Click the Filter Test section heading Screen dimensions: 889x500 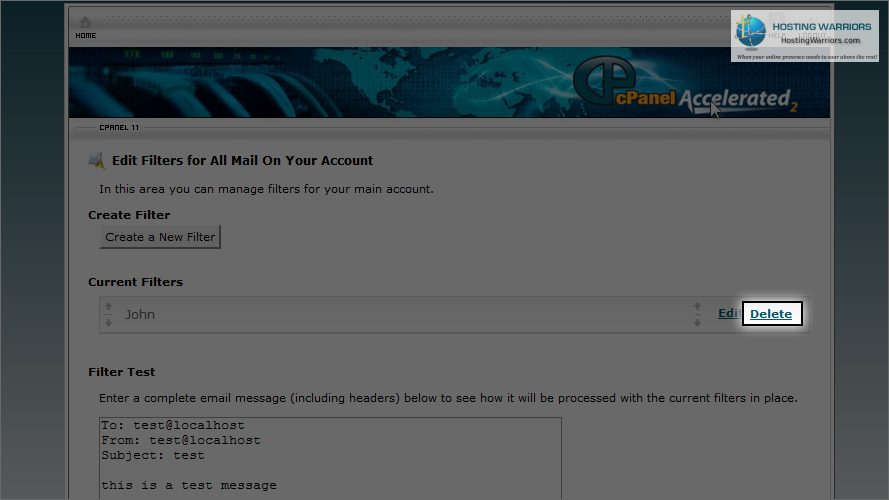[121, 372]
